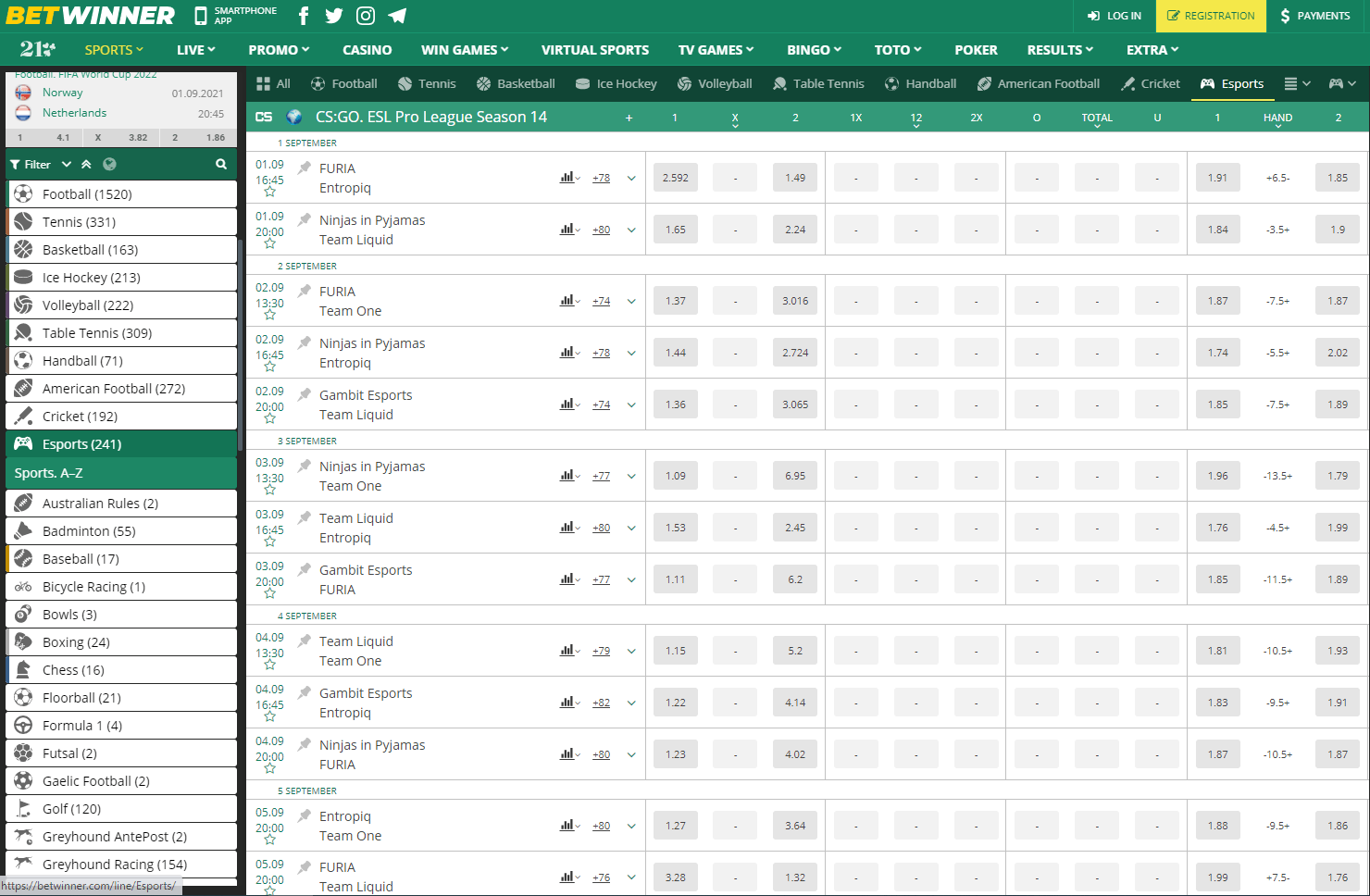Open the Payments button
Screen dimensions: 1370x896
(x=1315, y=16)
